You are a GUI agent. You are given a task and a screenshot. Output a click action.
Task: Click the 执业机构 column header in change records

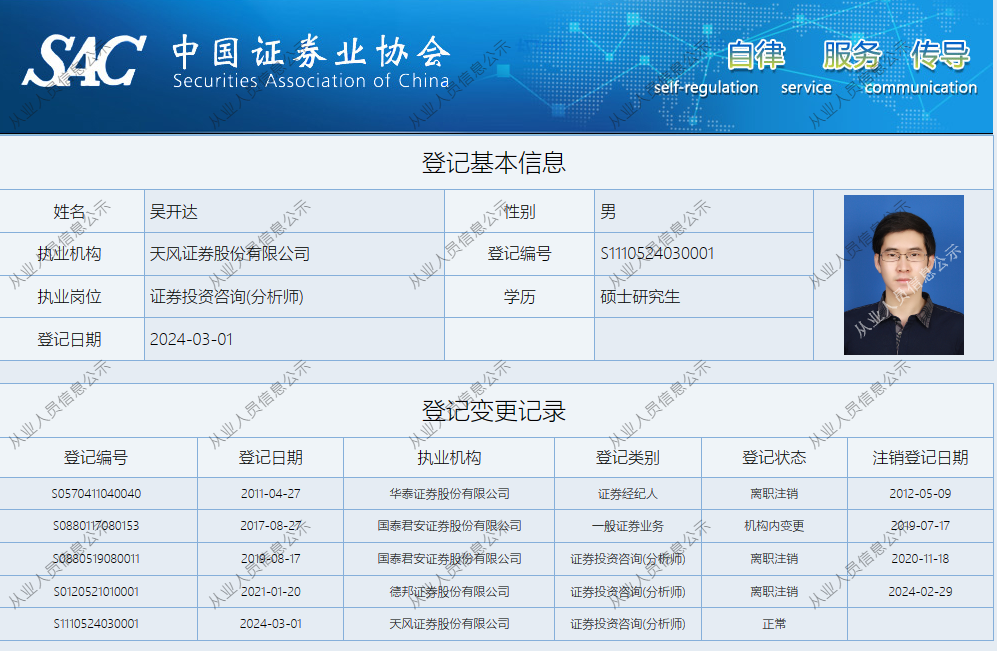point(449,458)
